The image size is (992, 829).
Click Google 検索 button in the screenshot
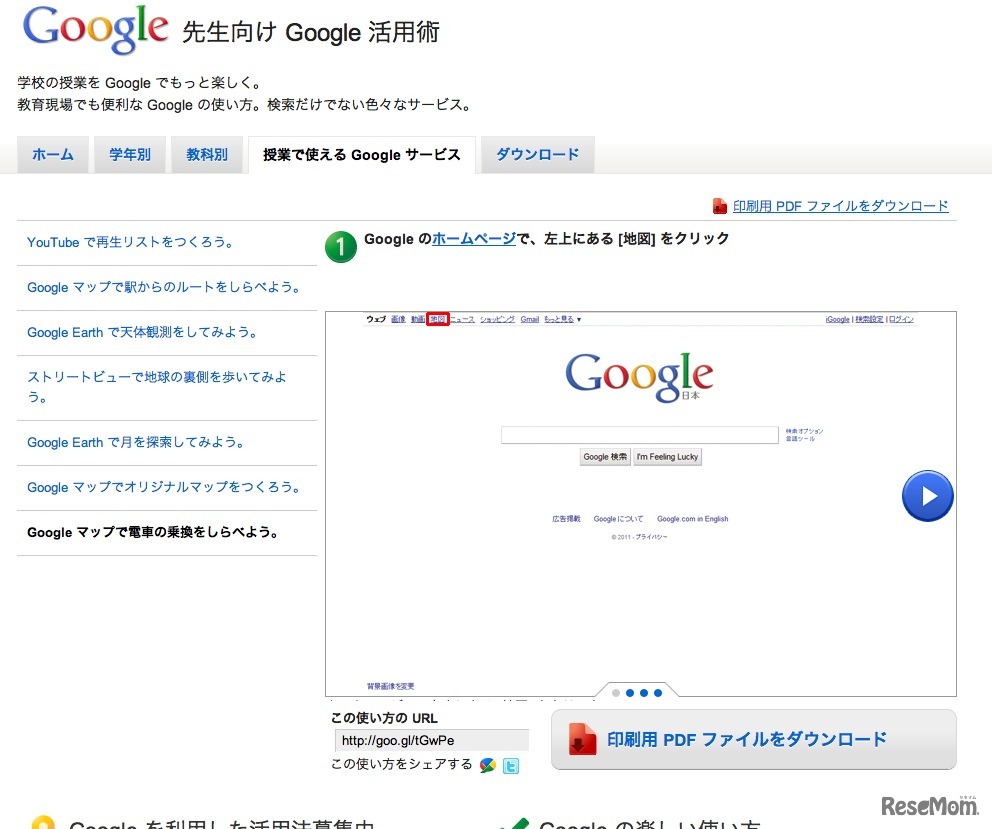[x=605, y=457]
